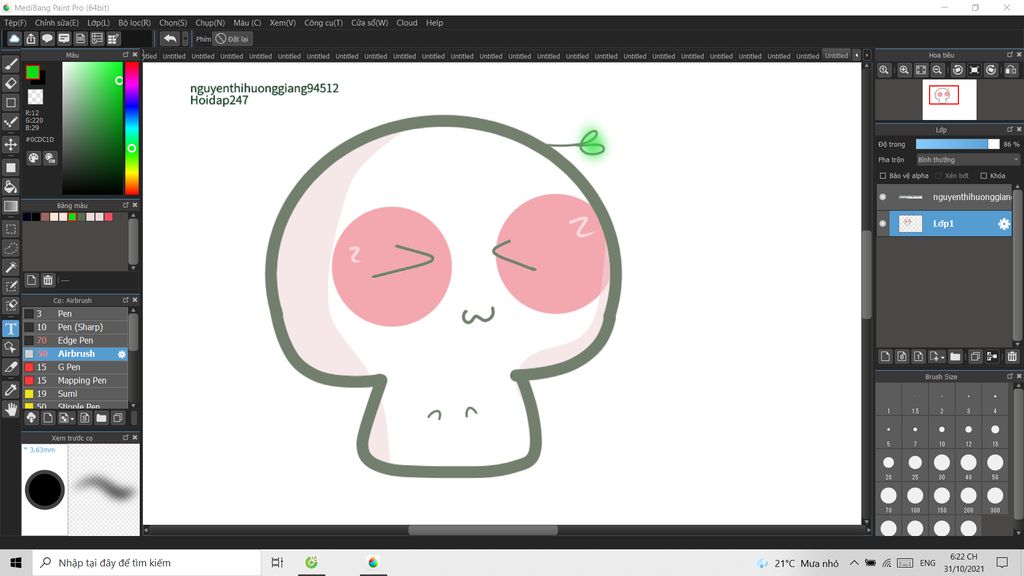
Task: Click the Đặt lại snap reset button
Action: 233,39
